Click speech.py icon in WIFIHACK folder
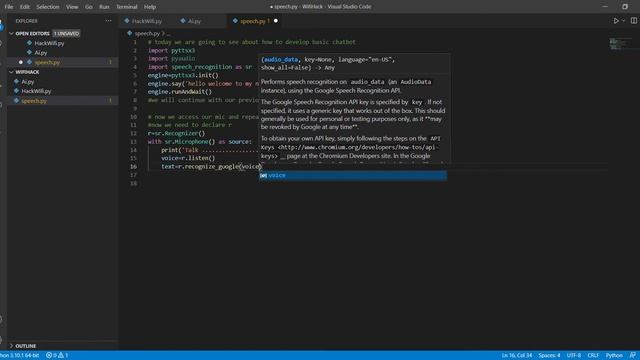The image size is (640, 360). coord(16,100)
